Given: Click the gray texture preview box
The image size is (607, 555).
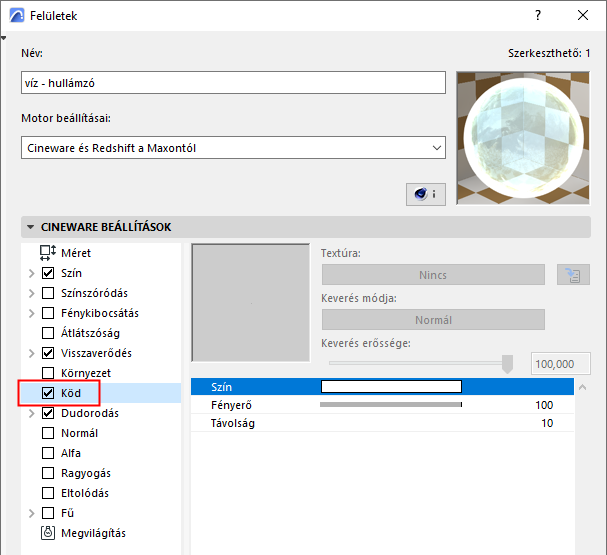Looking at the screenshot, I should 250,303.
